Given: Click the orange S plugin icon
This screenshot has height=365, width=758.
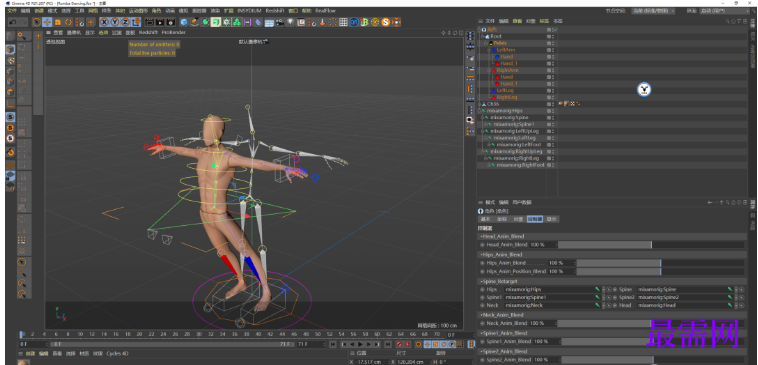Looking at the screenshot, I should tap(386, 22).
